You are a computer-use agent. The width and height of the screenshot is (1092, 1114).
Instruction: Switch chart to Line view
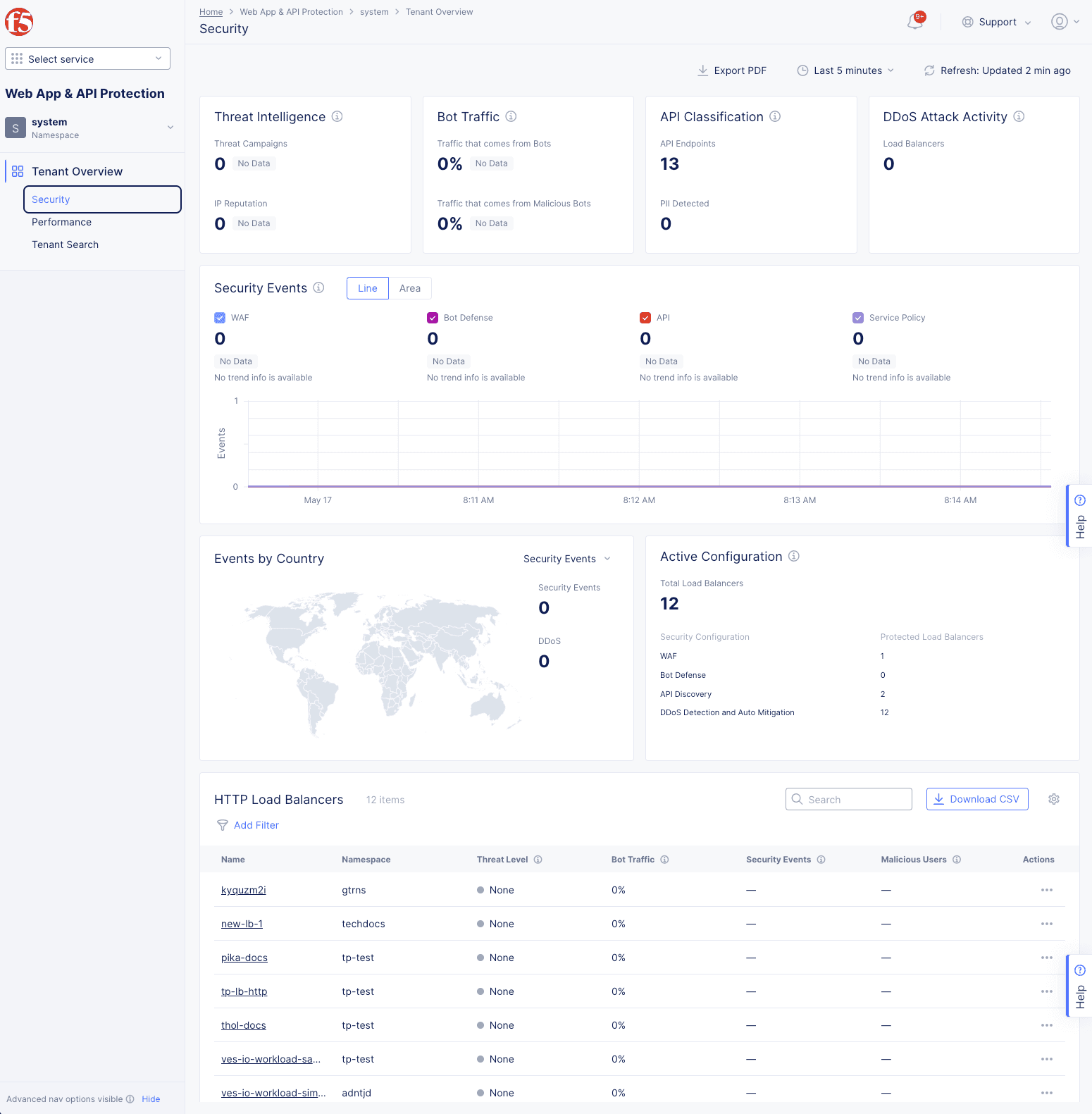tap(367, 288)
